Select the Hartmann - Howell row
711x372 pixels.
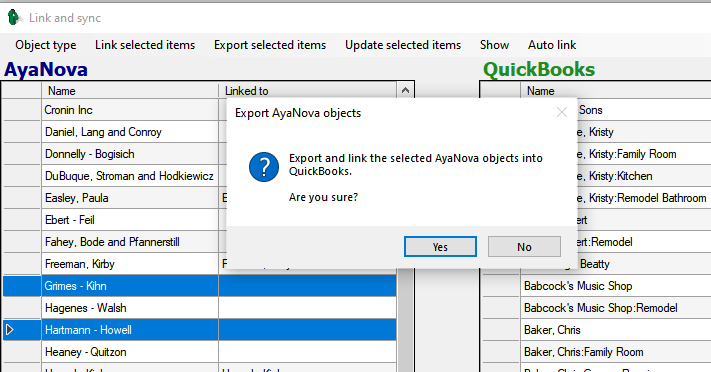click(200, 330)
